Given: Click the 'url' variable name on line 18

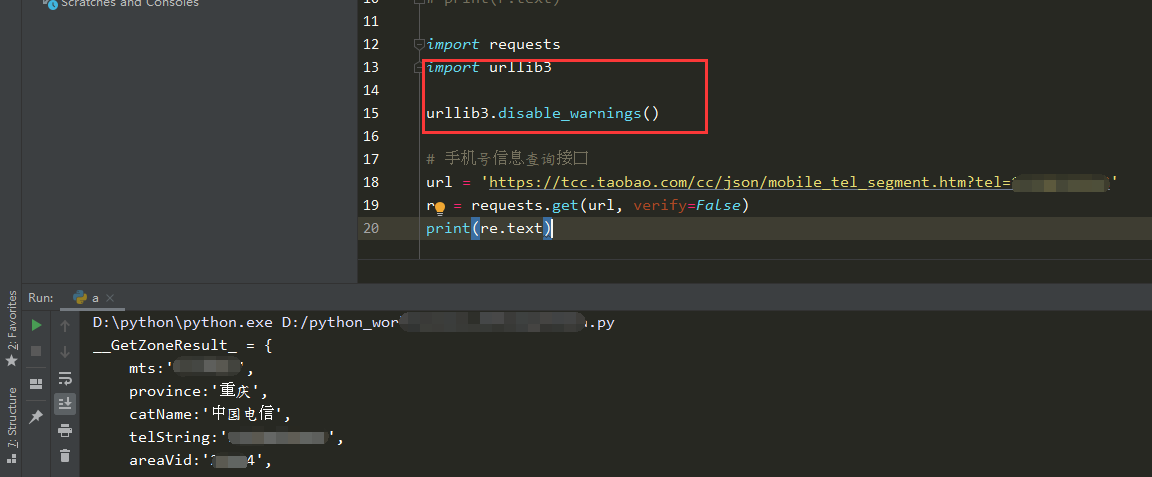Looking at the screenshot, I should click(439, 182).
